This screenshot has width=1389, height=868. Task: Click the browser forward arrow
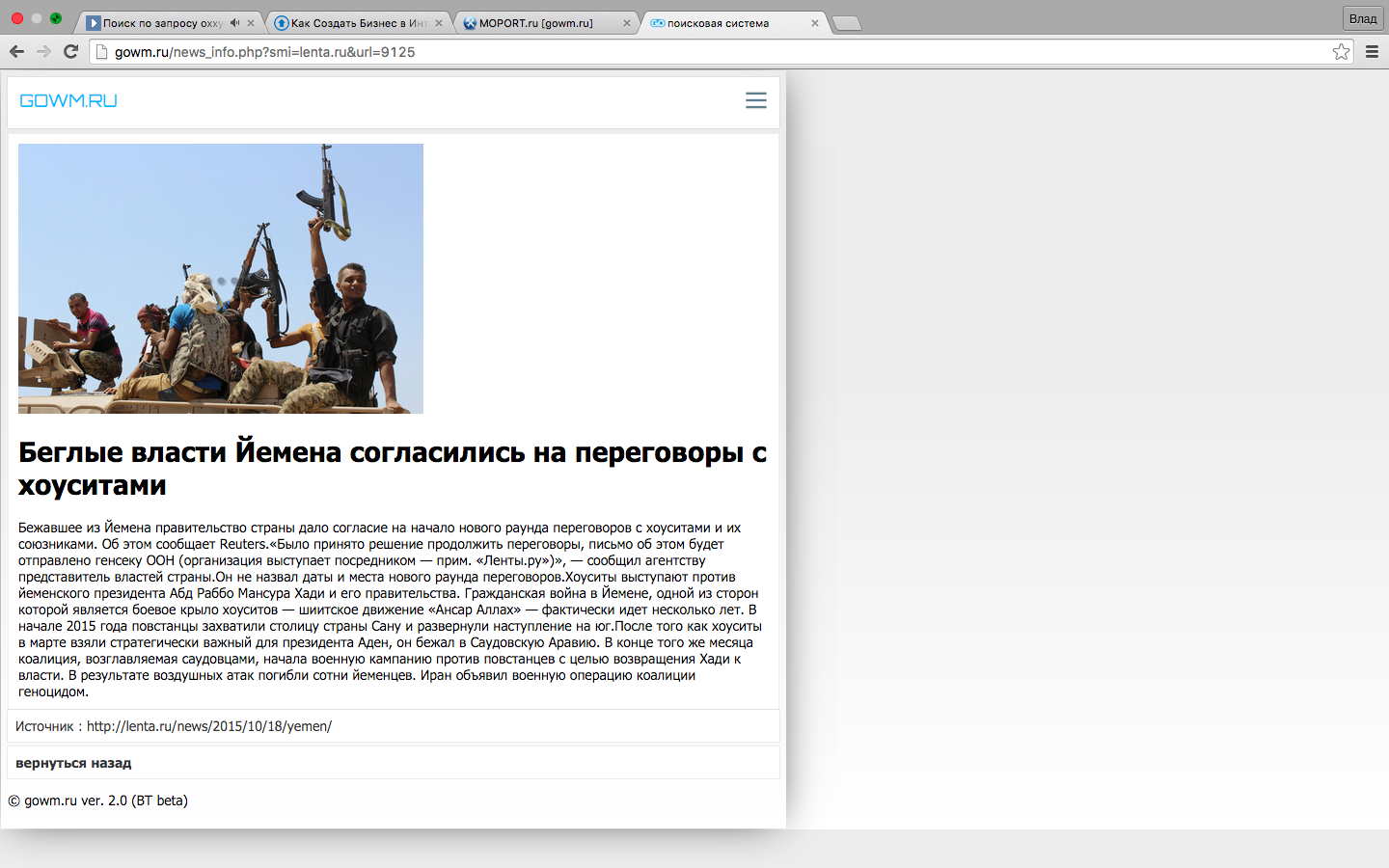tap(43, 52)
